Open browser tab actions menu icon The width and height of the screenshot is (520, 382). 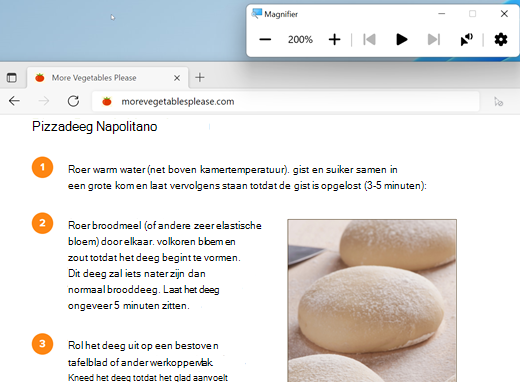tap(12, 78)
